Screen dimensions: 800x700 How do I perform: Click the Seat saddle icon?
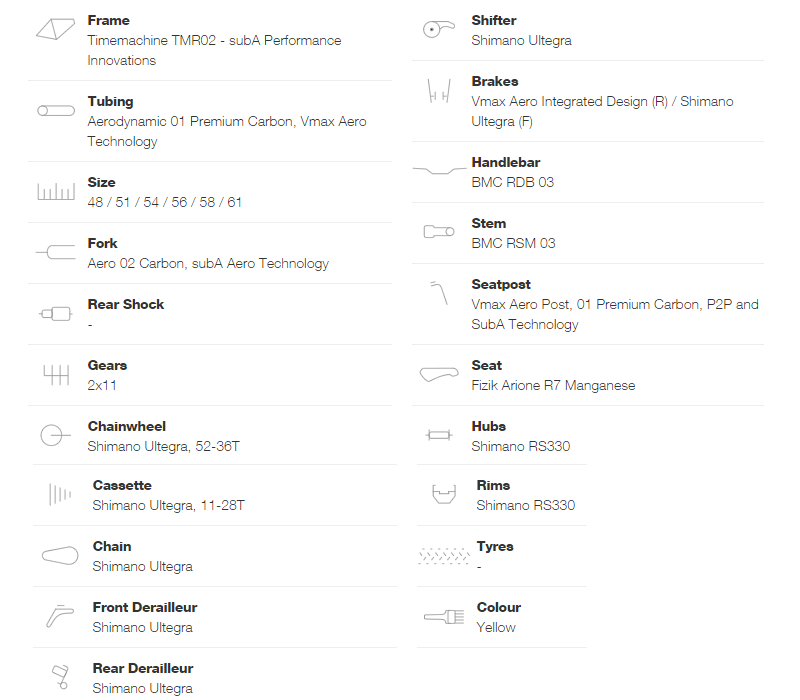coord(439,374)
